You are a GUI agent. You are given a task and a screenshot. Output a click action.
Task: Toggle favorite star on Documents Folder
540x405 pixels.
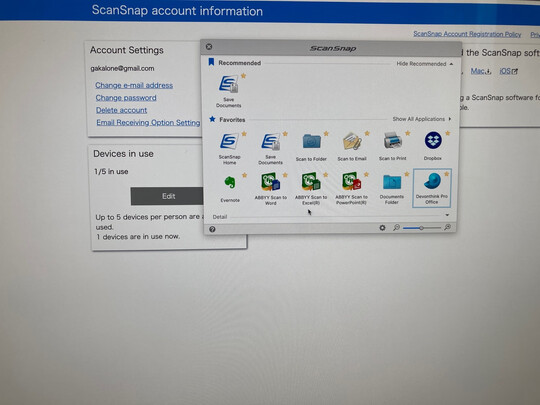click(x=407, y=174)
